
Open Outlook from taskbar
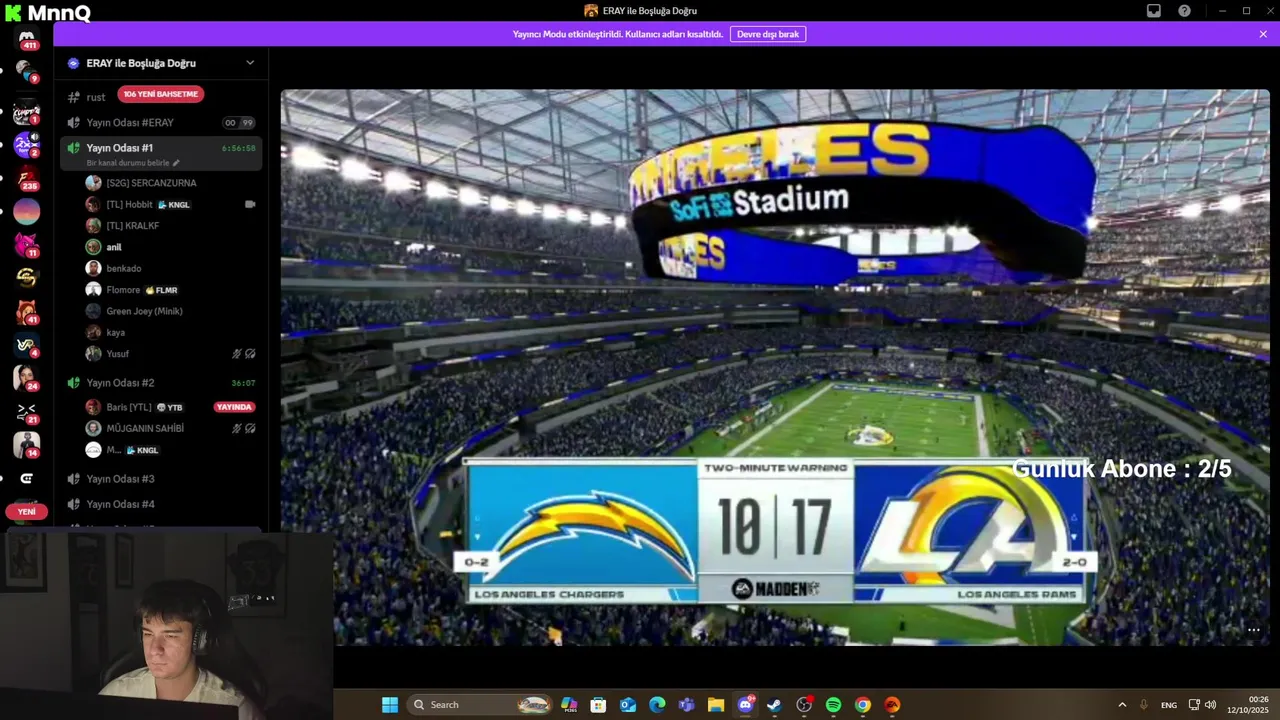628,705
